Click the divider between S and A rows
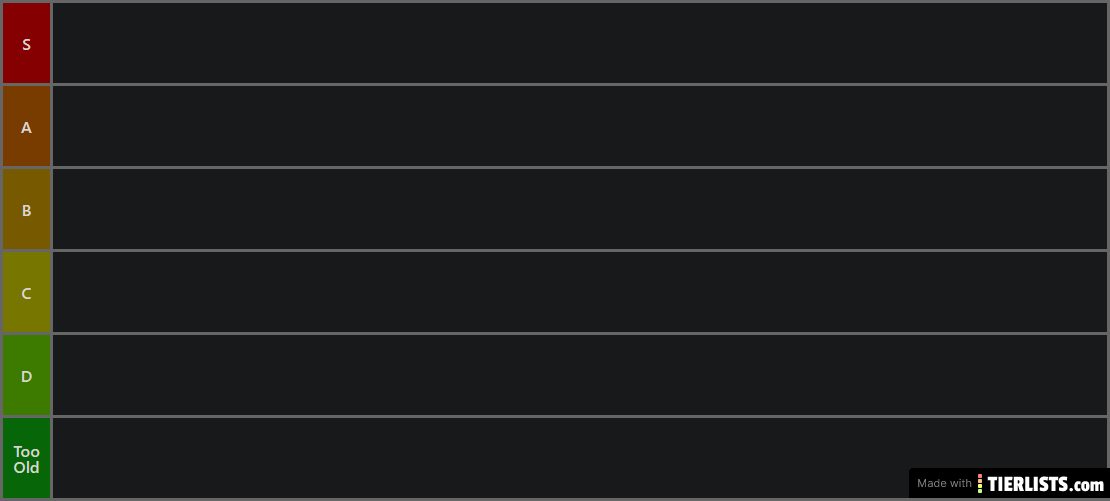This screenshot has height=501, width=1110. click(579, 84)
